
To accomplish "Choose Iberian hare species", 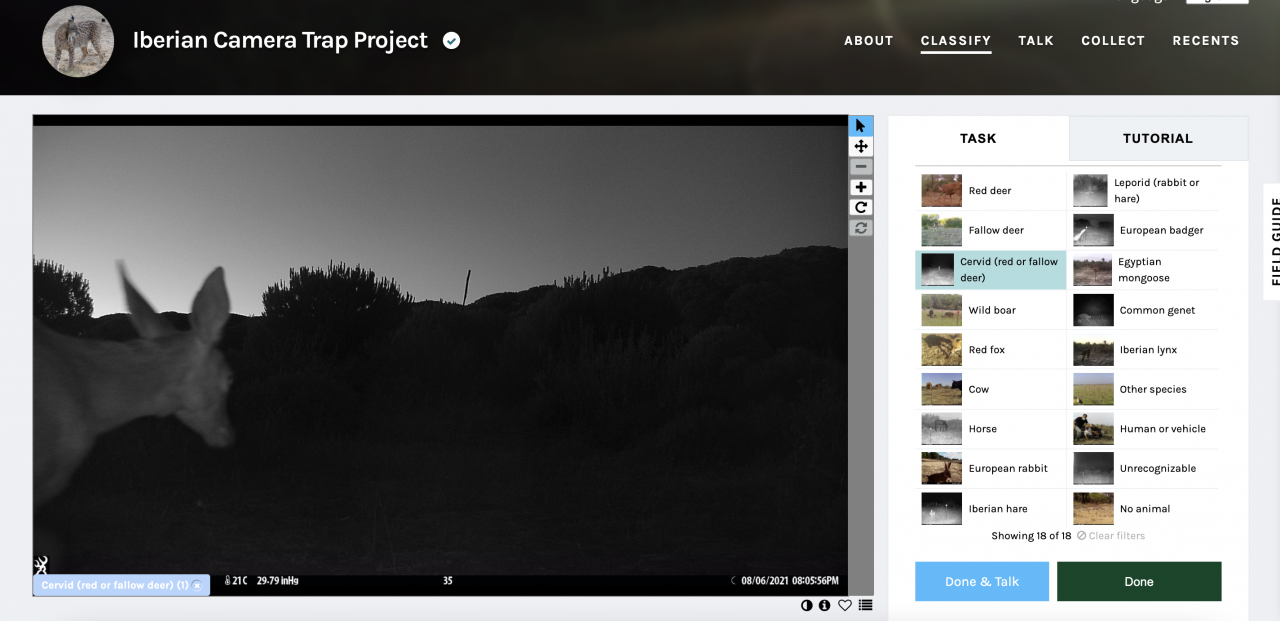I will click(992, 509).
